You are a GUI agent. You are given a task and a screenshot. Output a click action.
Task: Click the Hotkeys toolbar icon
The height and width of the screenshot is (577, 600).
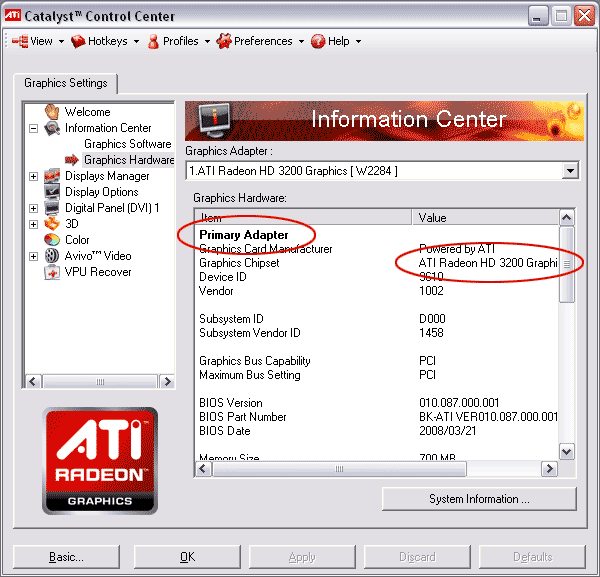[78, 41]
